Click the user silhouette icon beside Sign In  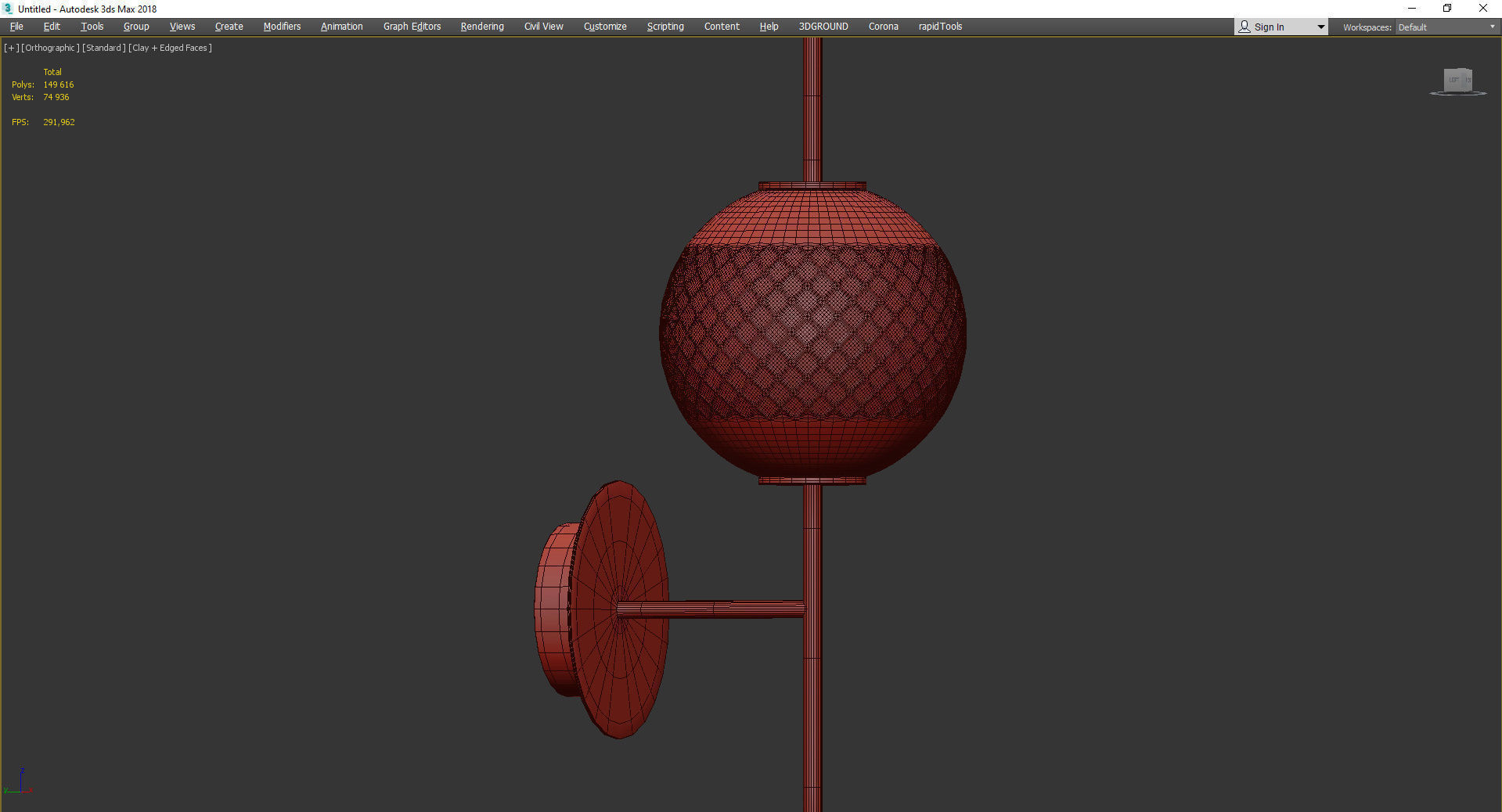click(x=1244, y=27)
